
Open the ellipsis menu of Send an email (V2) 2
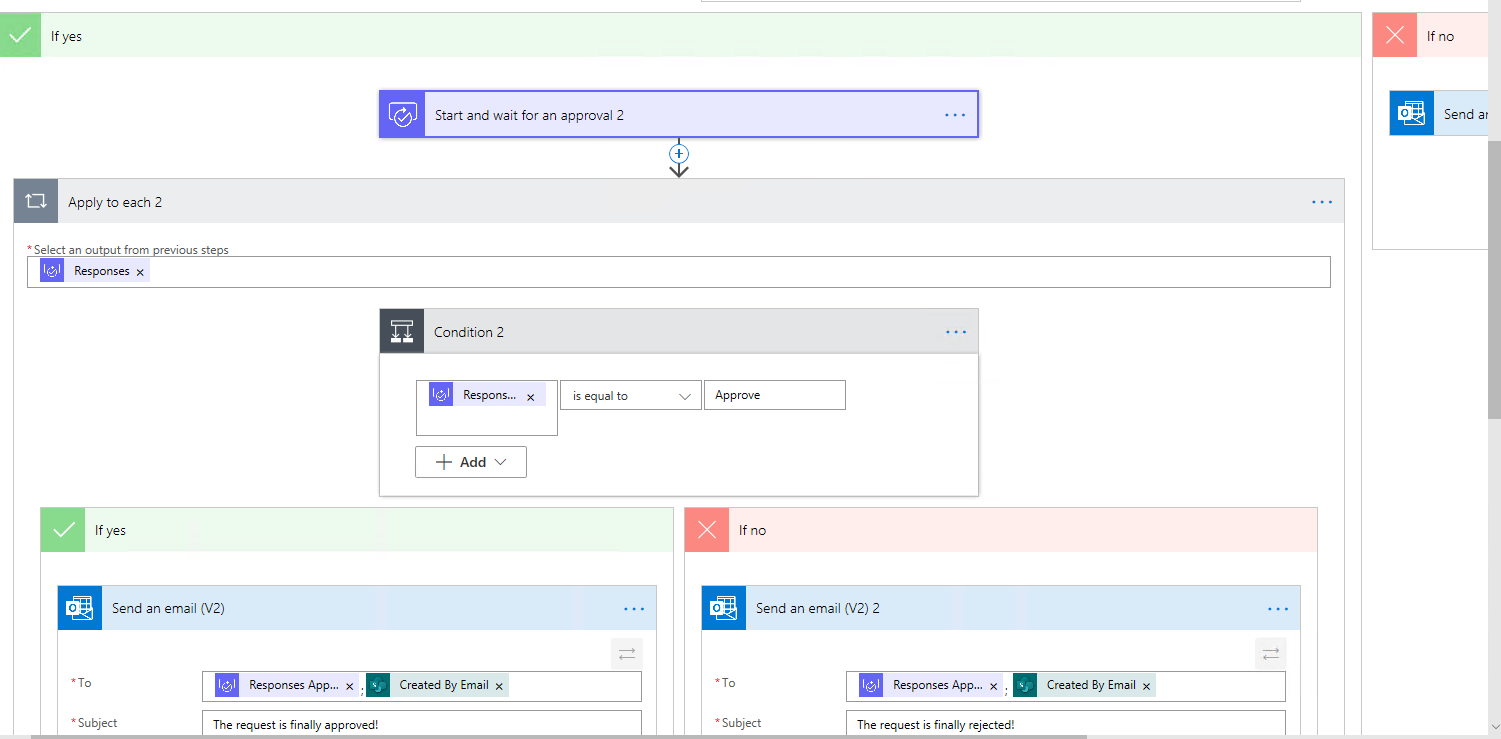coord(1278,608)
